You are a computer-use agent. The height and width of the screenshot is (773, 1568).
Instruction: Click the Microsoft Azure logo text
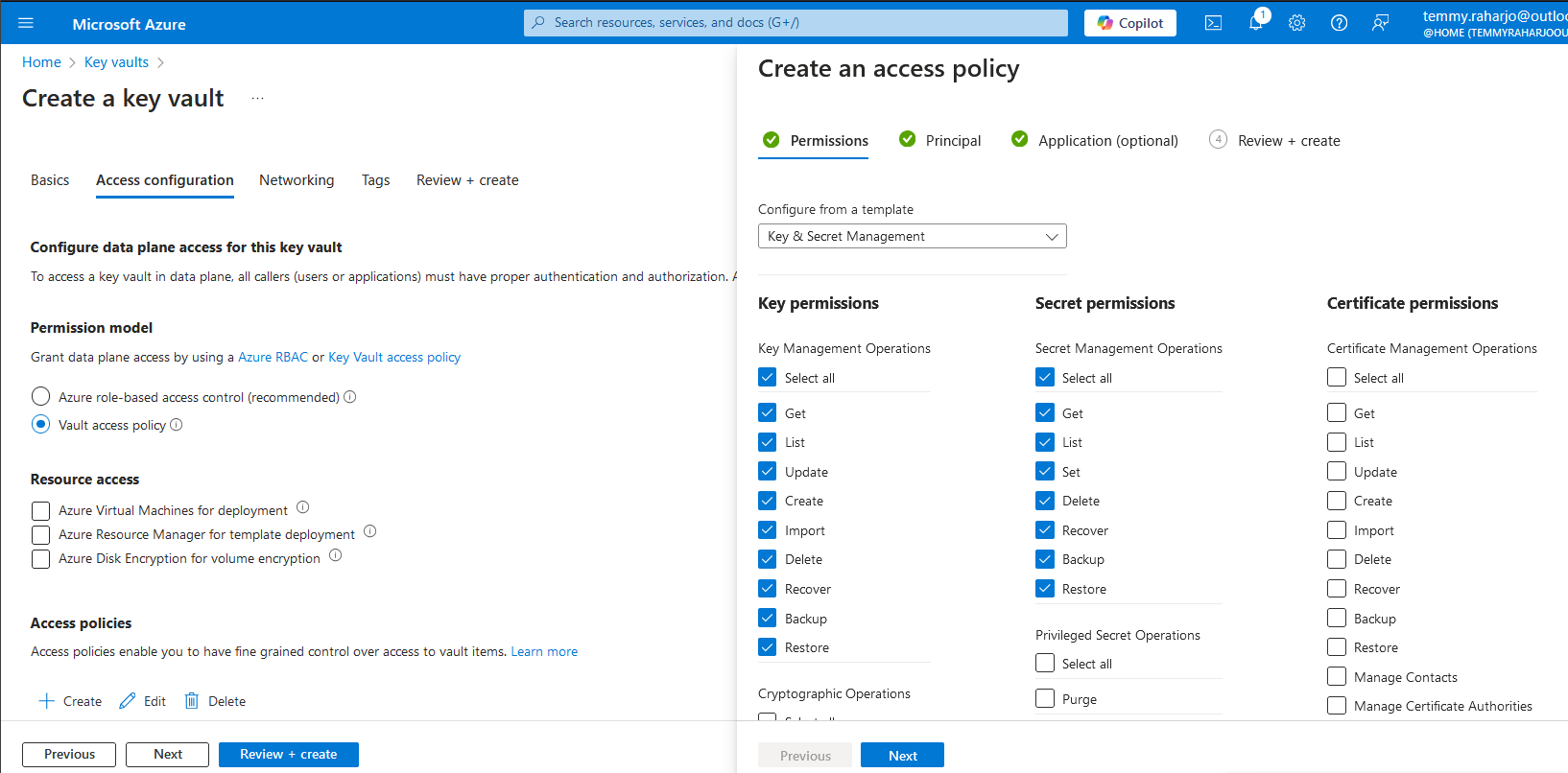coord(130,24)
